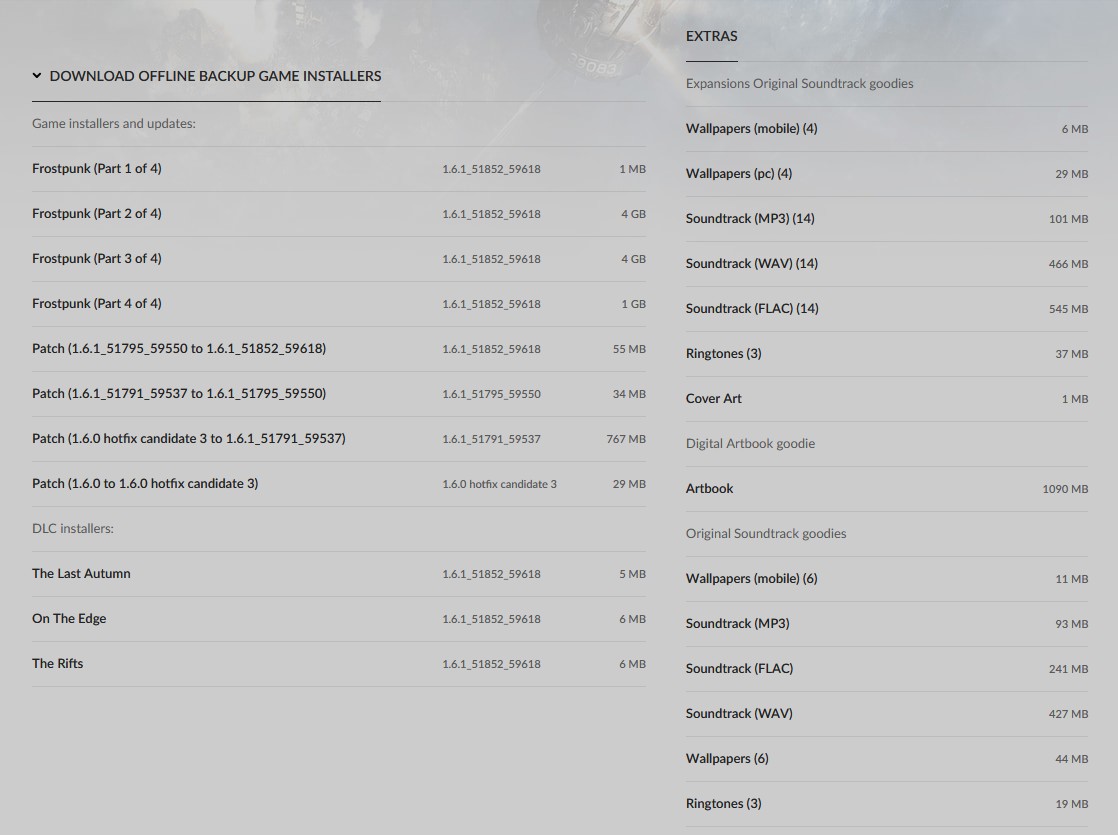Image resolution: width=1118 pixels, height=835 pixels.
Task: Download Frostpunk (Part 2 of 4) installer
Action: click(339, 214)
